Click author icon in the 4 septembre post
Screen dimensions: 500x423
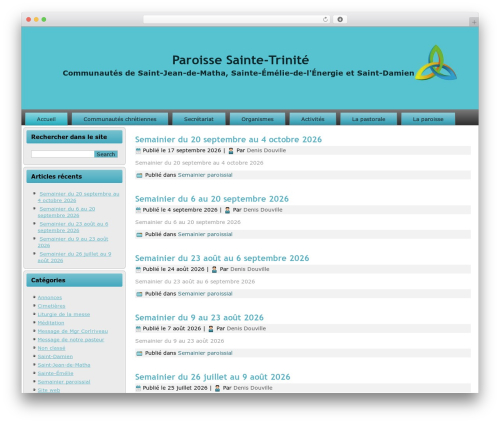coord(227,210)
